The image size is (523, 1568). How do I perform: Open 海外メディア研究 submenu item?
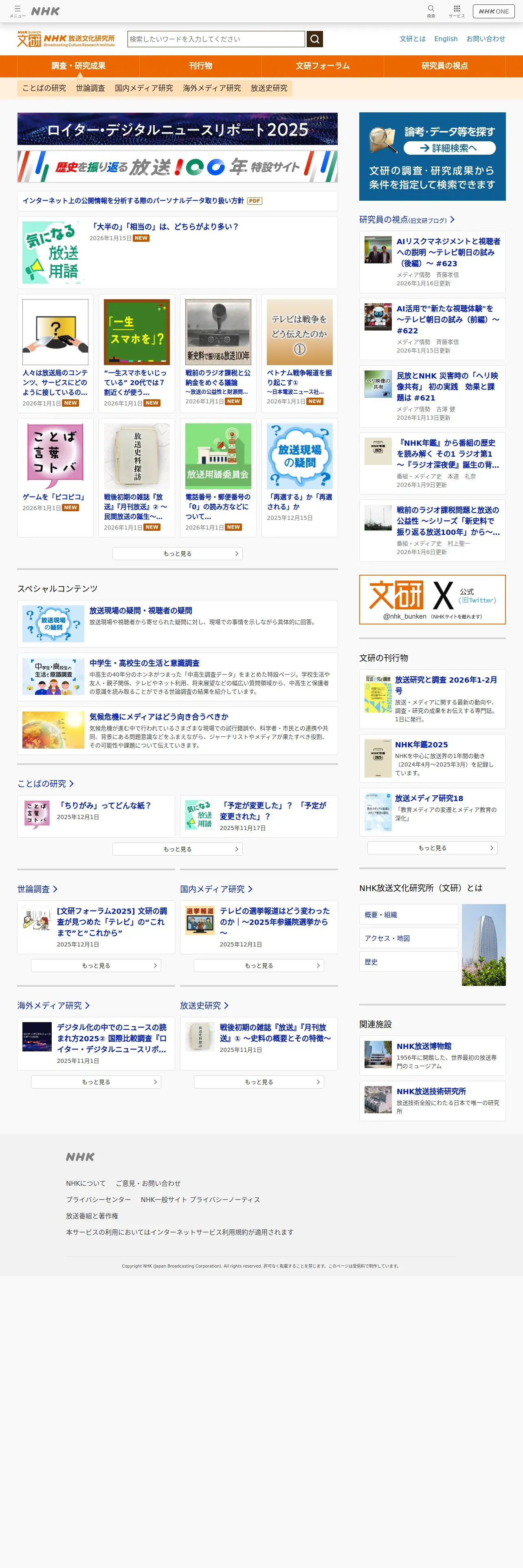[212, 88]
